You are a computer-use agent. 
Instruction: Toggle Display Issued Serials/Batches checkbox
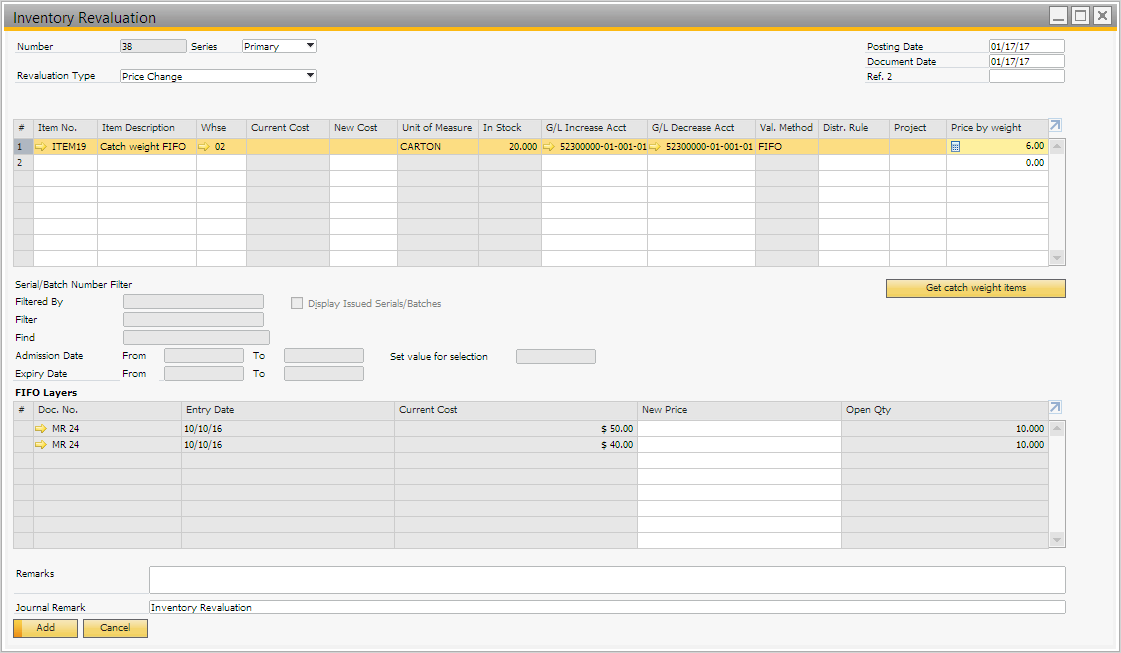(x=297, y=303)
